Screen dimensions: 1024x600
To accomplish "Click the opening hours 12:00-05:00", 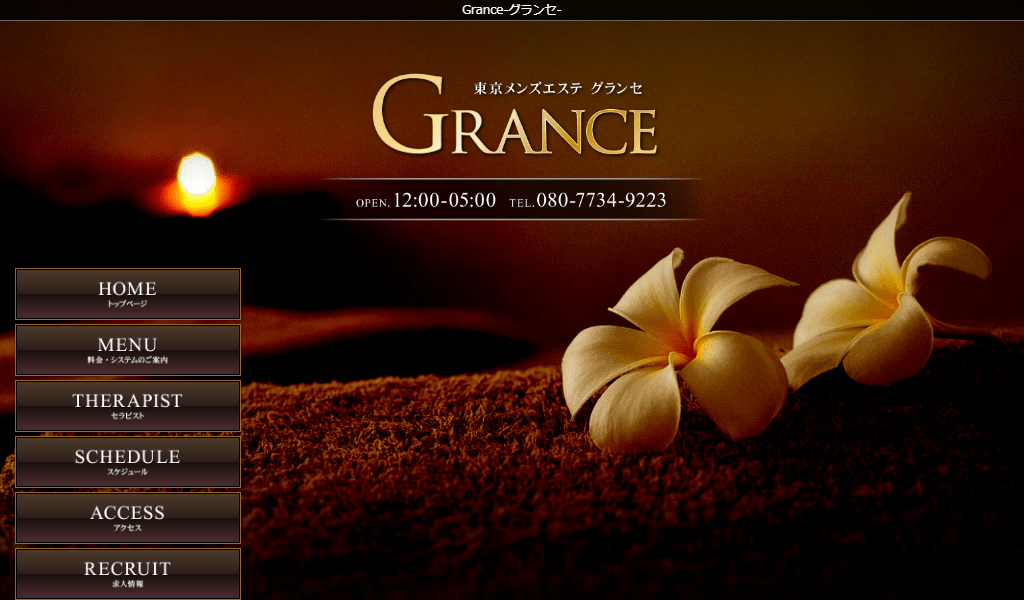I will 444,200.
